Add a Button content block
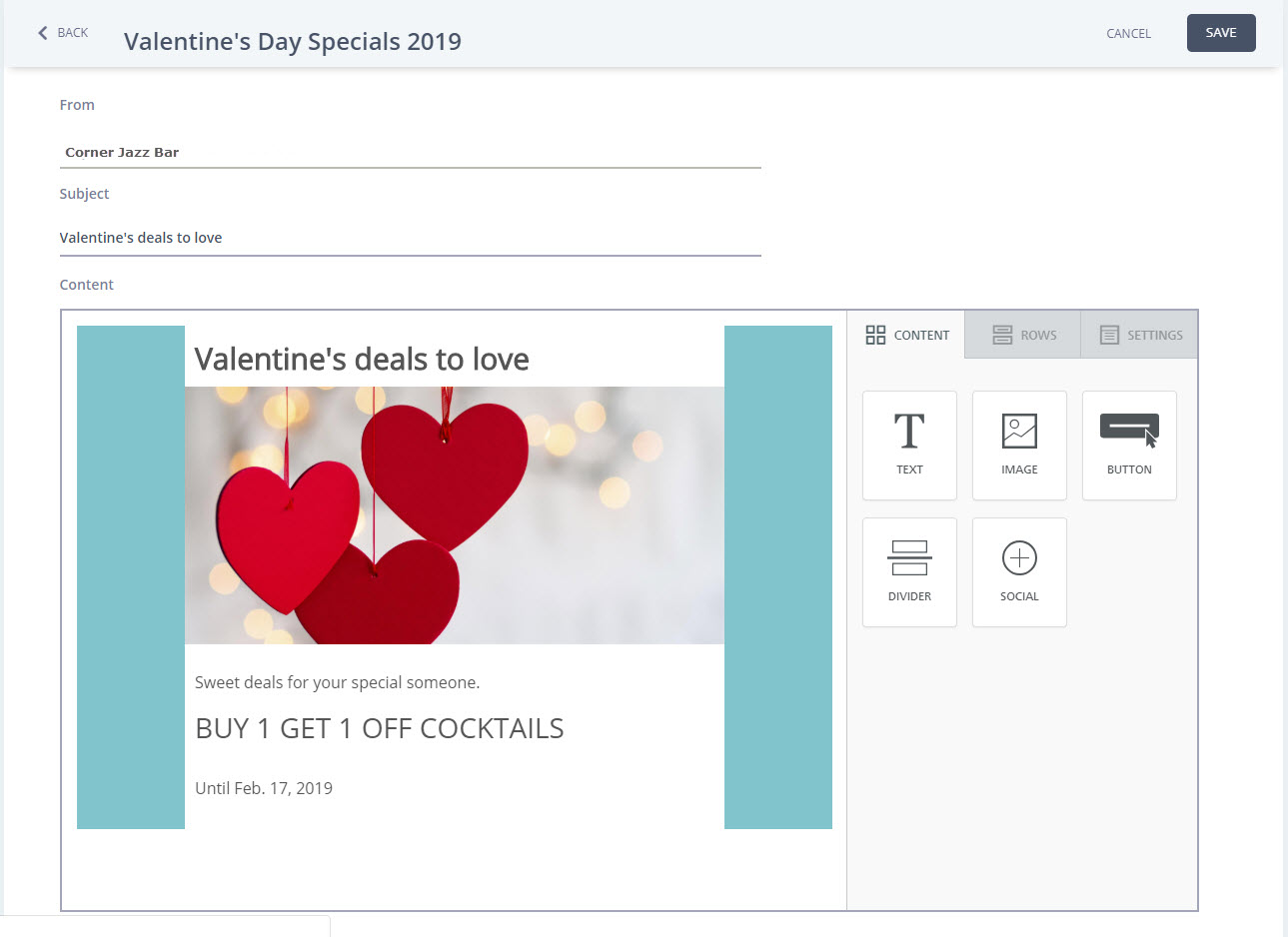Screen dimensions: 1288x937 (x=1129, y=446)
